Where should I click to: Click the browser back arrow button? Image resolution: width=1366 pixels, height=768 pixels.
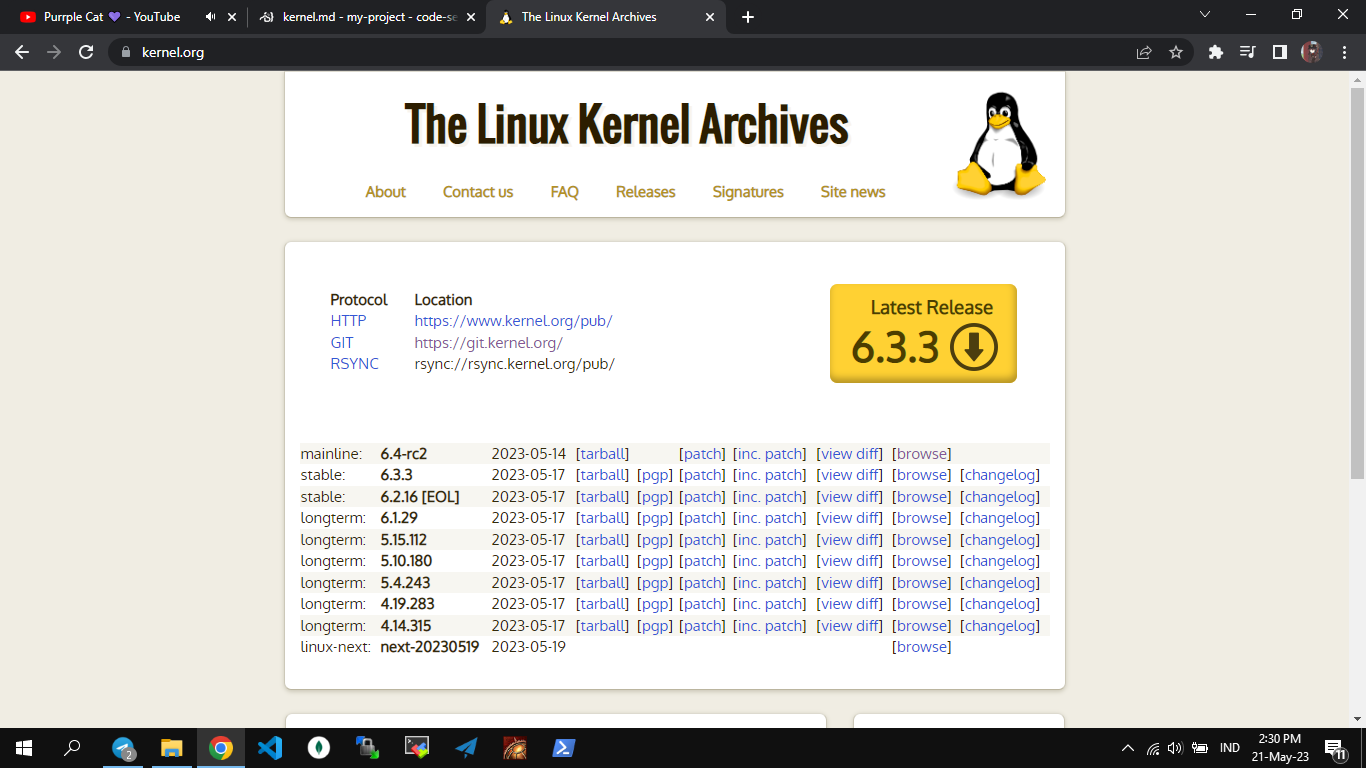(22, 52)
